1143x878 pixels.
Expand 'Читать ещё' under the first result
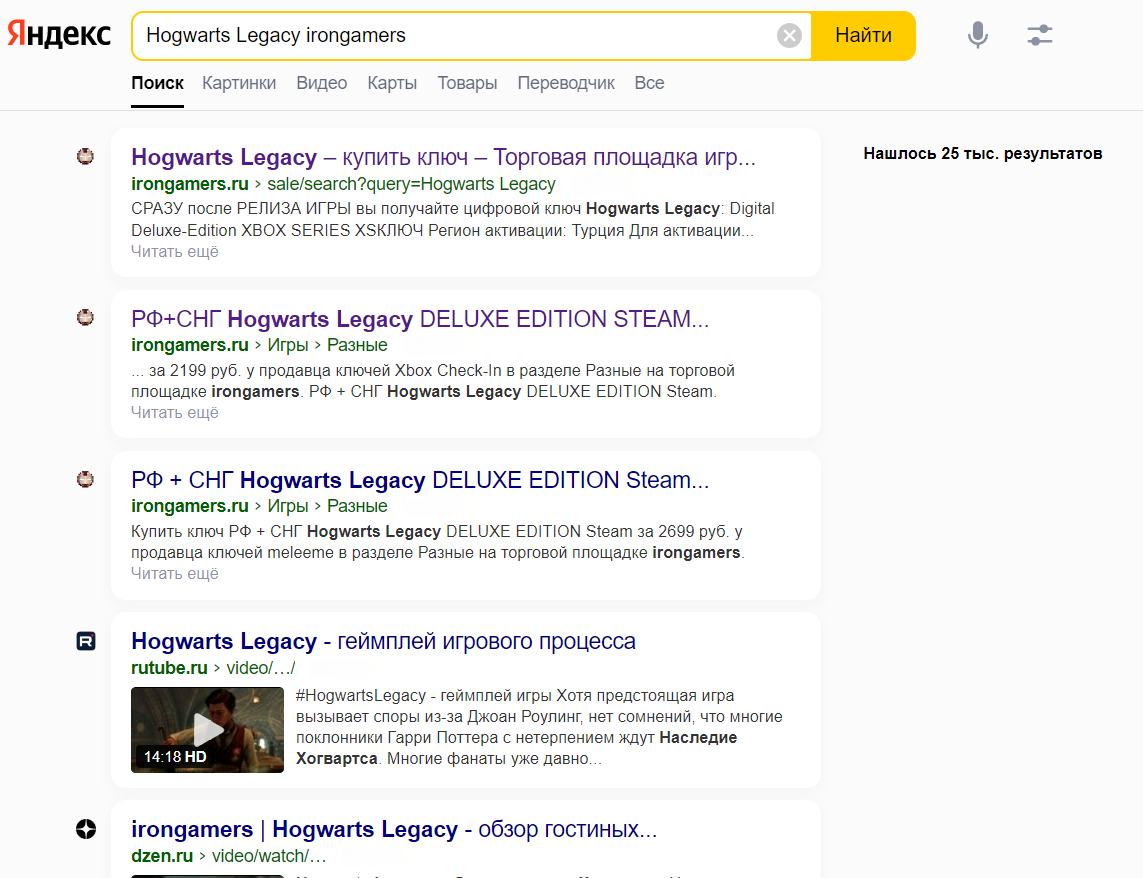click(175, 252)
